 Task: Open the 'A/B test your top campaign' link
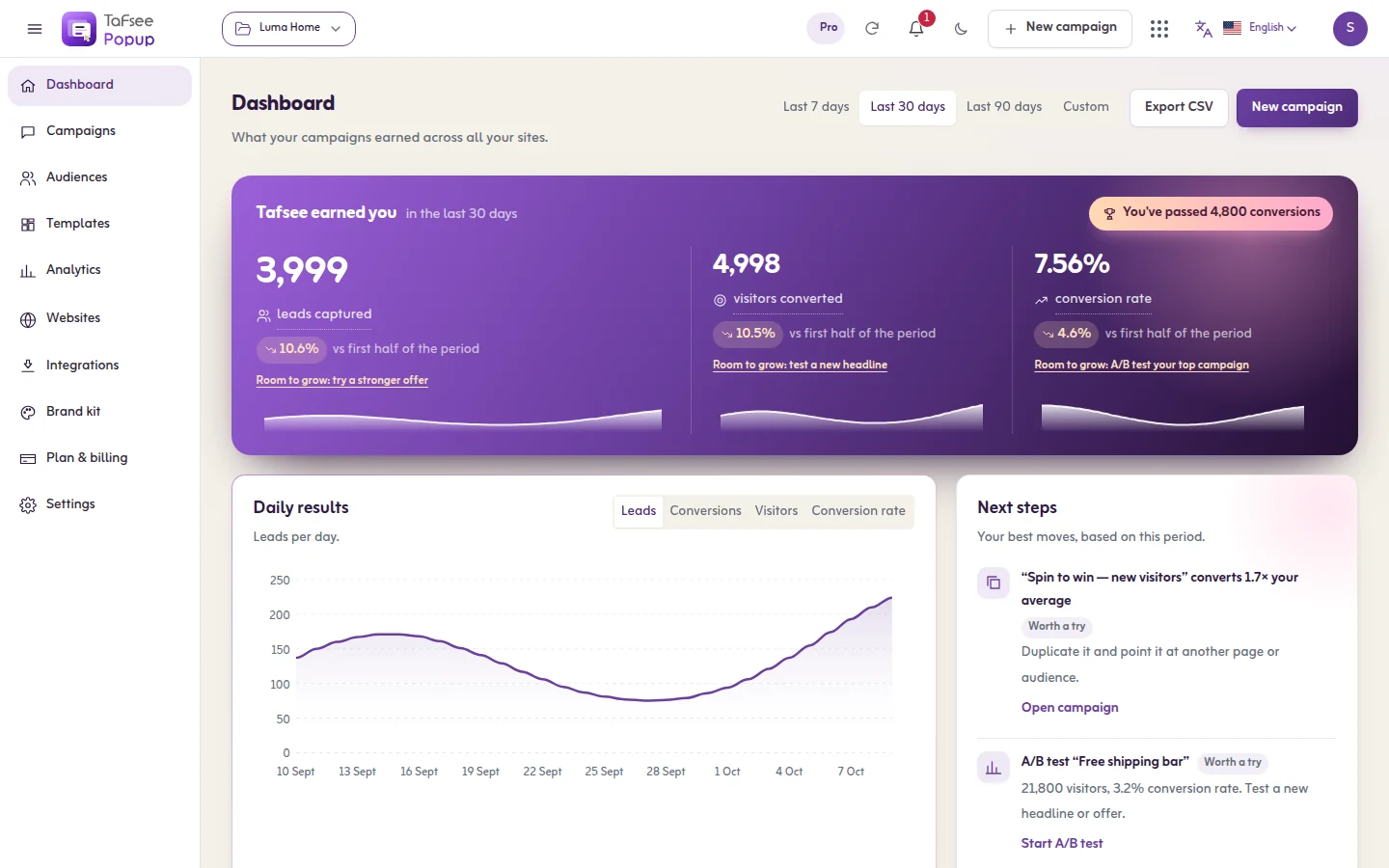[x=1141, y=365]
